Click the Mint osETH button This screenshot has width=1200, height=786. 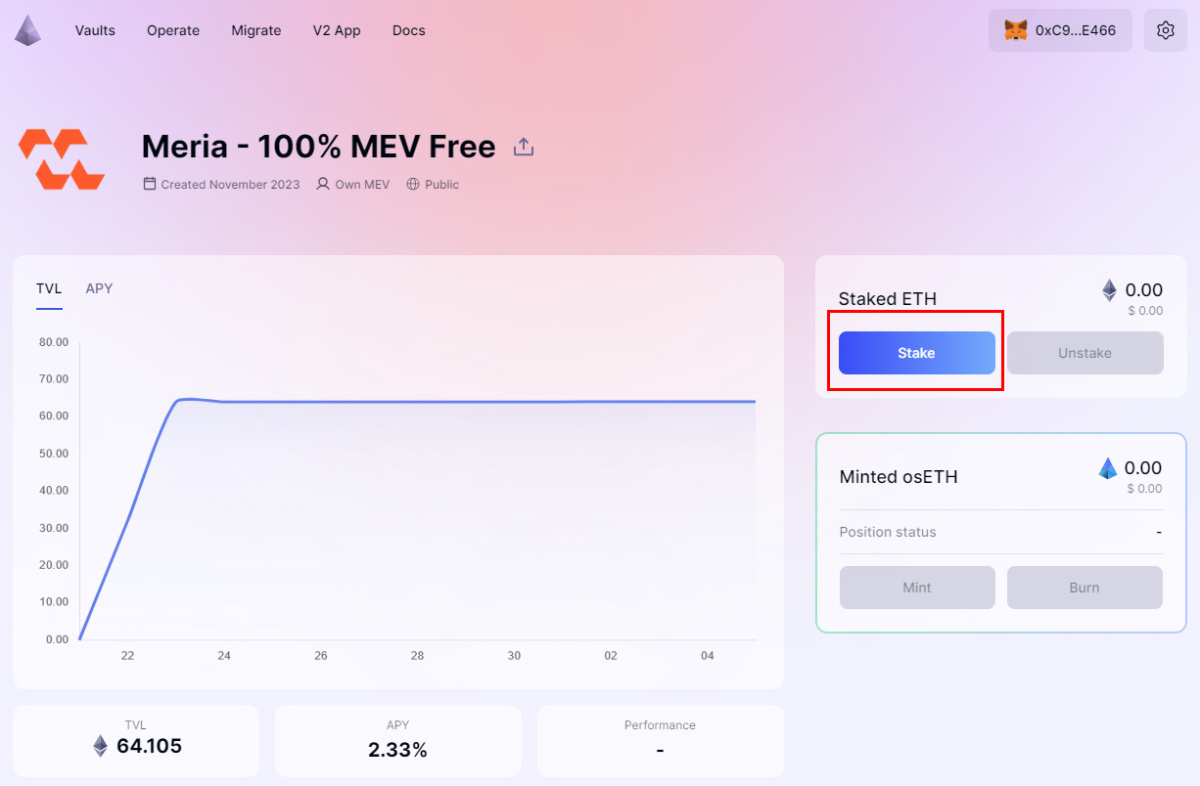(917, 587)
